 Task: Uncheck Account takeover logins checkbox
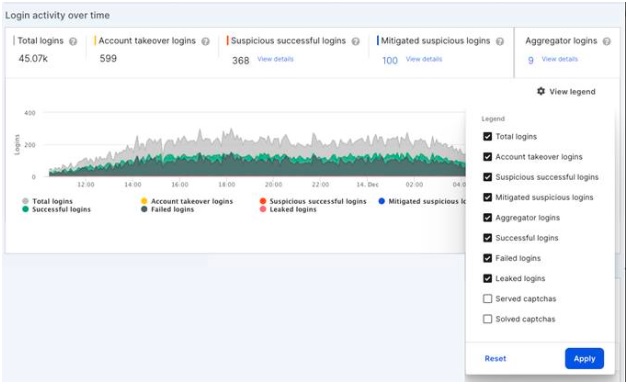(x=487, y=157)
